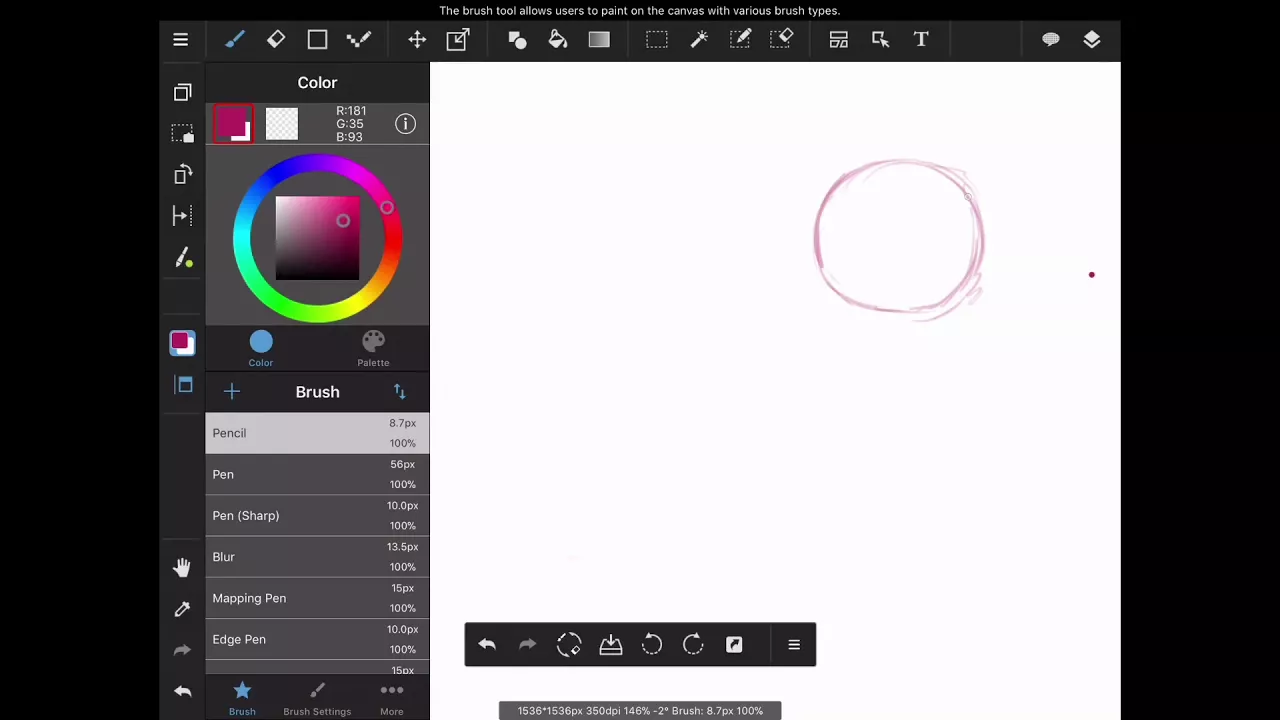Click the duplicate canvas icon in sidebar
The height and width of the screenshot is (720, 1280).
pos(182,92)
